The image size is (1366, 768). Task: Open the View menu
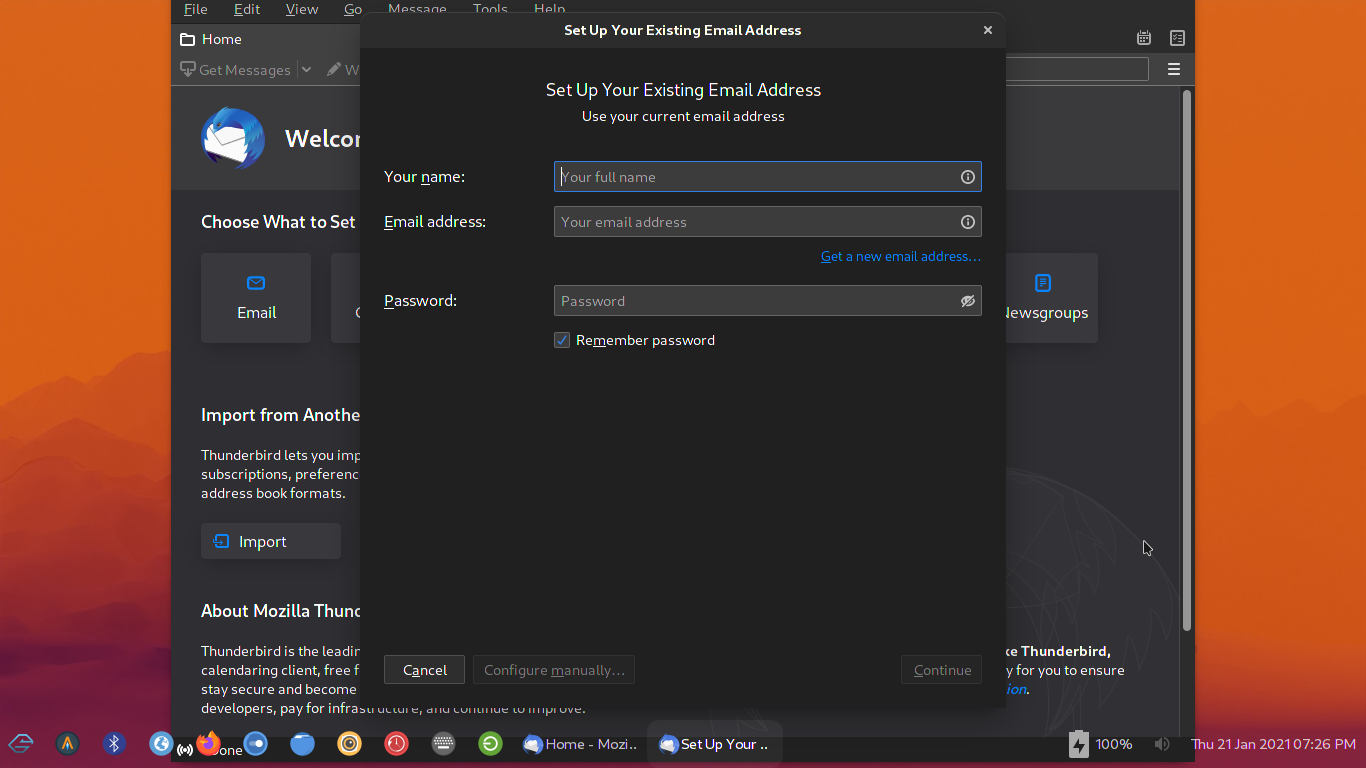point(302,9)
